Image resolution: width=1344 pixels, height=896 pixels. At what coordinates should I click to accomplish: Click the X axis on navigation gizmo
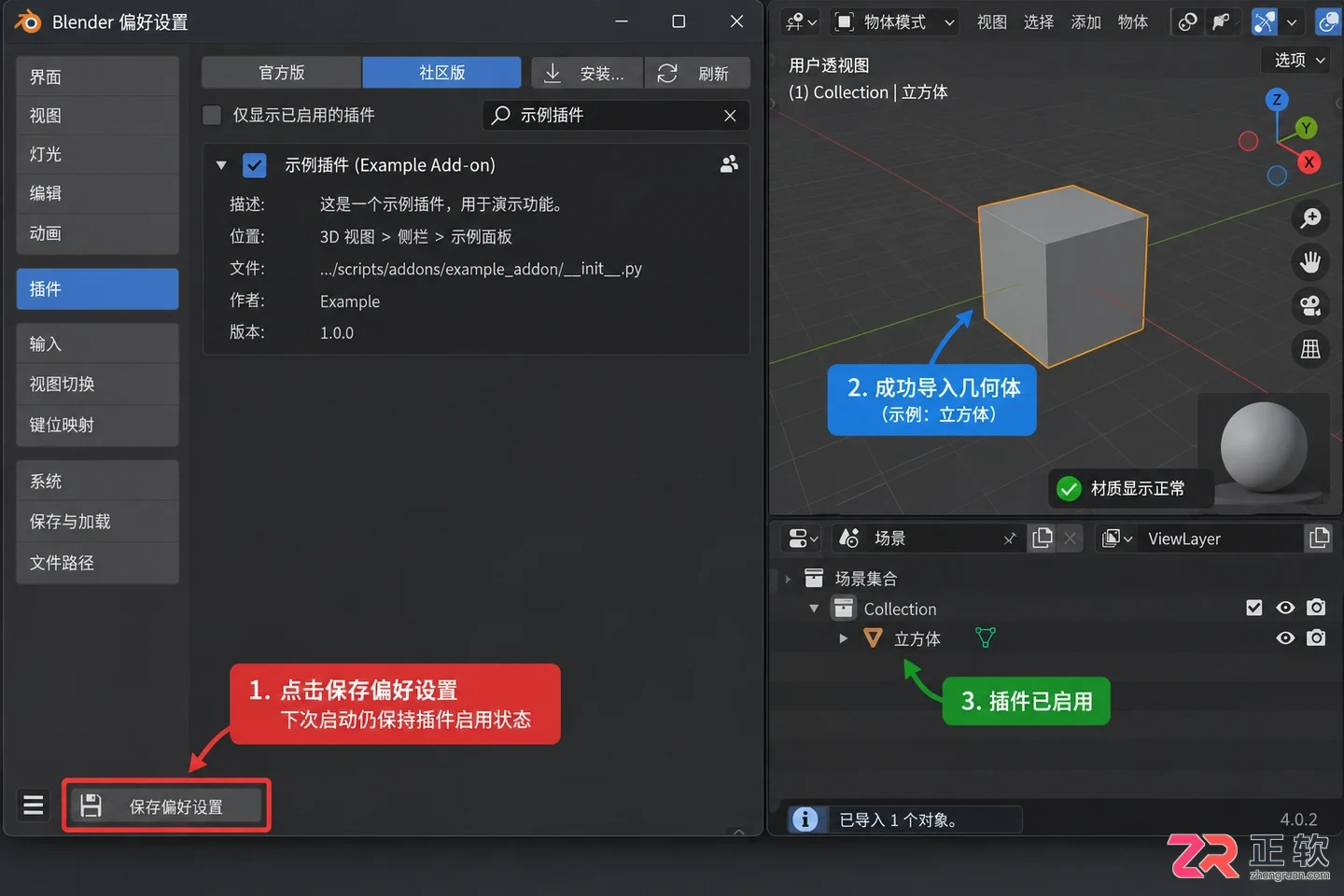point(1309,161)
